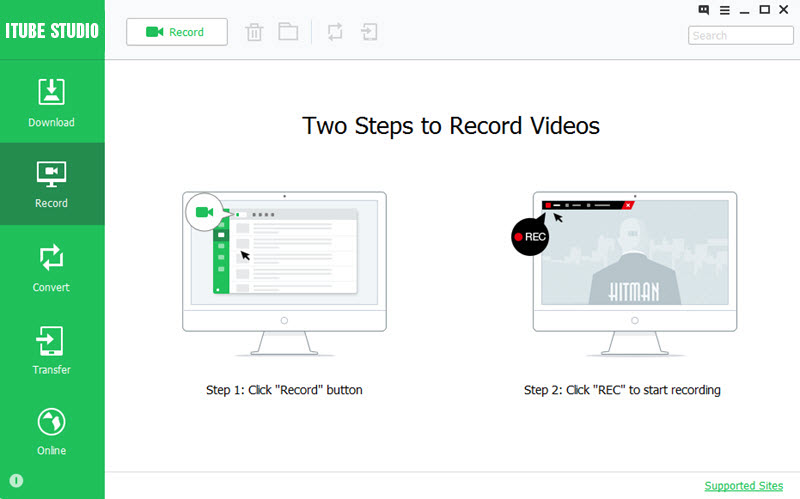Click the trash delete icon in toolbar
Viewport: 800px width, 499px height.
click(x=254, y=32)
